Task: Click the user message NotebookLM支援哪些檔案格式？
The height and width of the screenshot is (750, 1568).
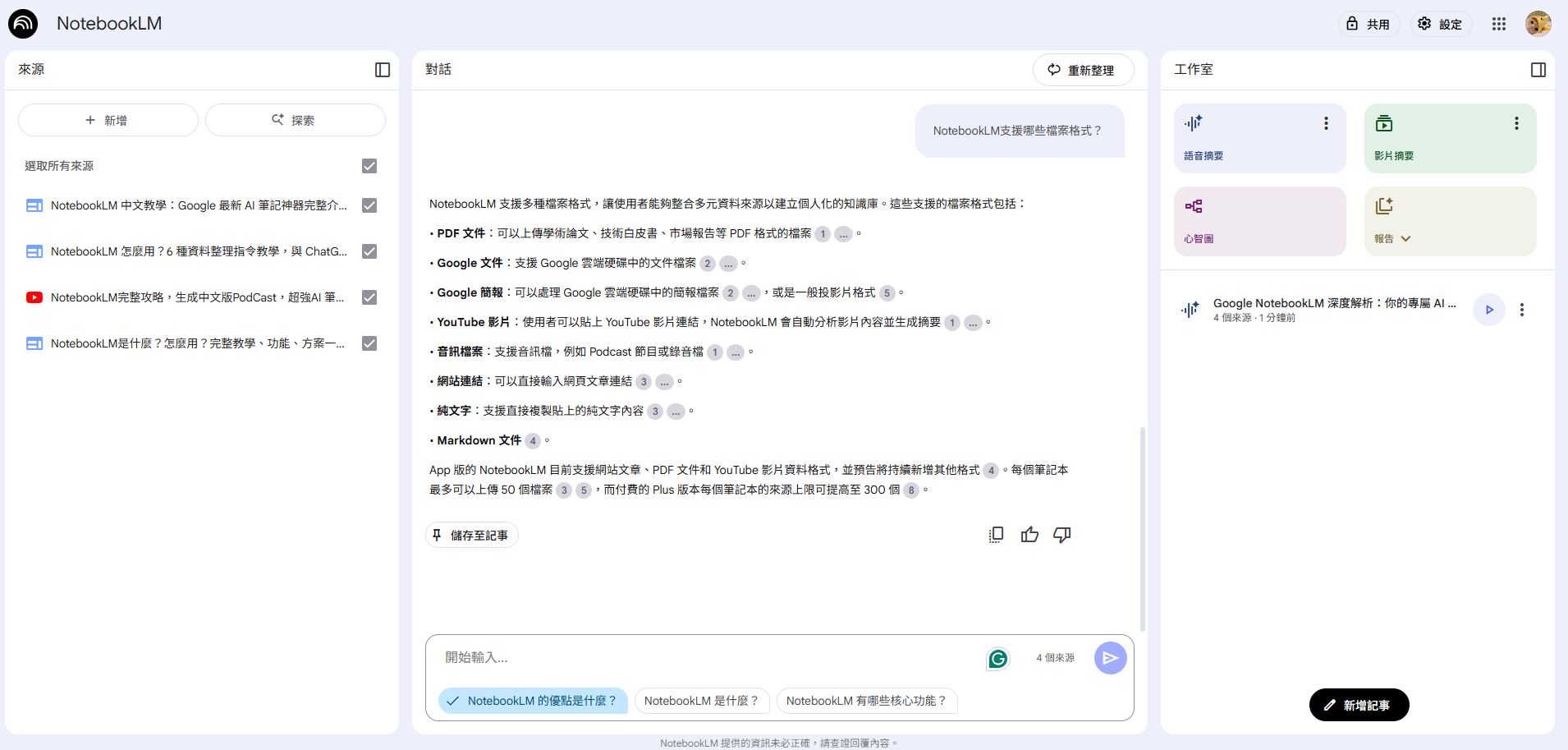Action: pos(1018,131)
